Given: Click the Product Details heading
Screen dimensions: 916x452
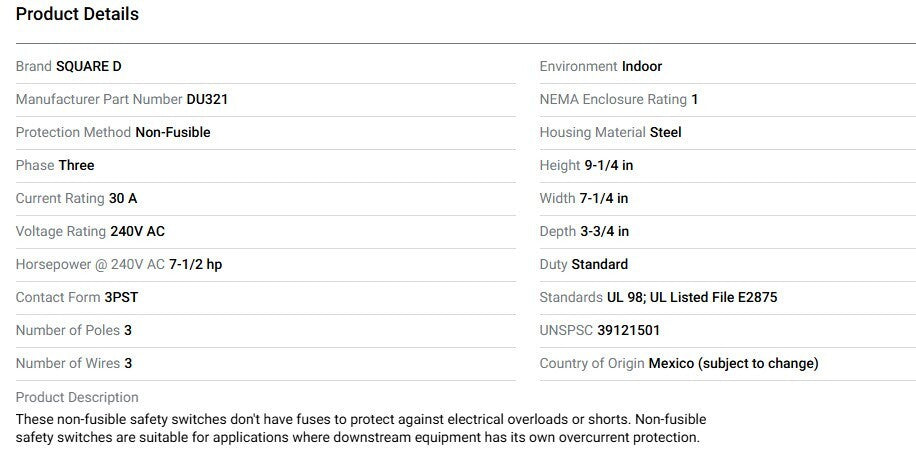Looking at the screenshot, I should [77, 14].
